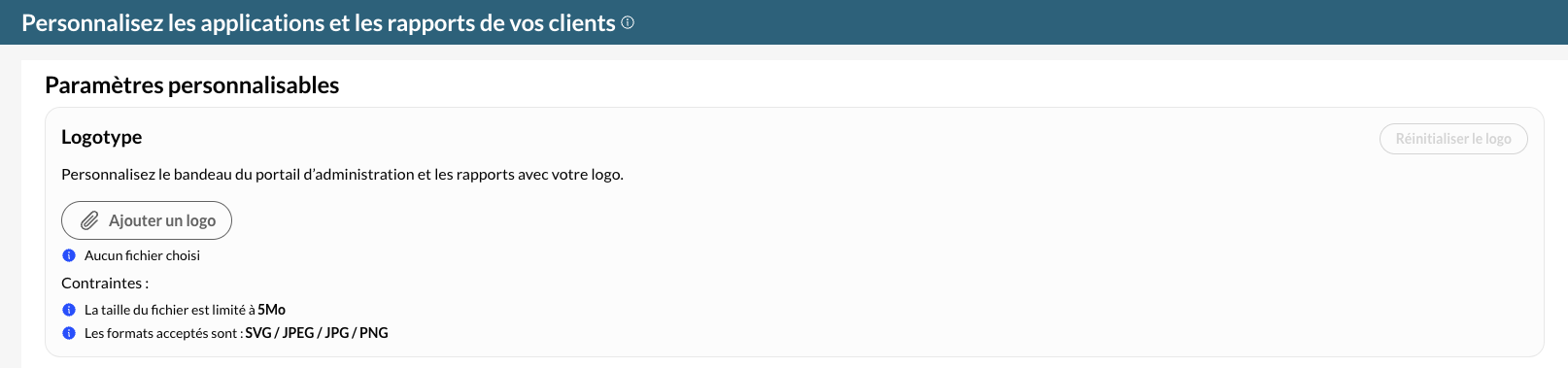Click the blue info icon beside Aucun fichier choisi
Viewport: 1568px width, 368px height.
click(x=69, y=255)
